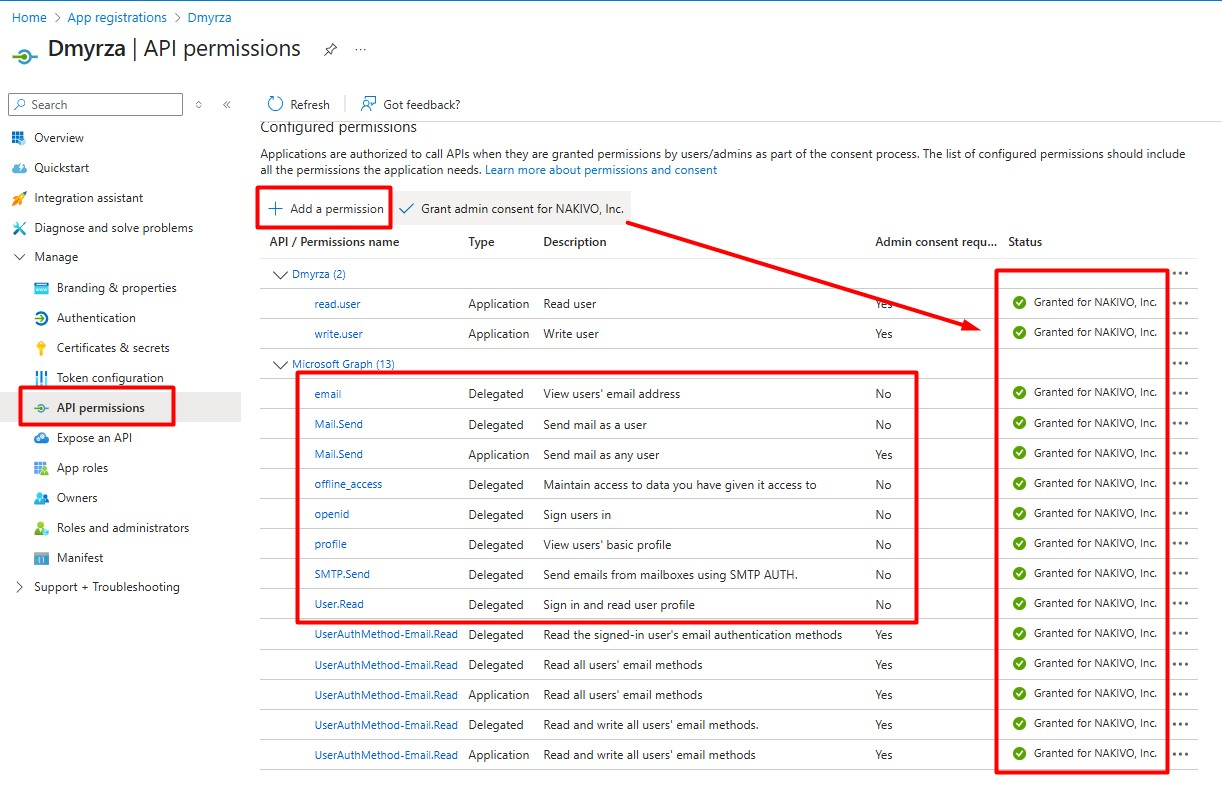Screen dimensions: 1222x804
Task: Pin the page using the pin icon
Action: (330, 49)
